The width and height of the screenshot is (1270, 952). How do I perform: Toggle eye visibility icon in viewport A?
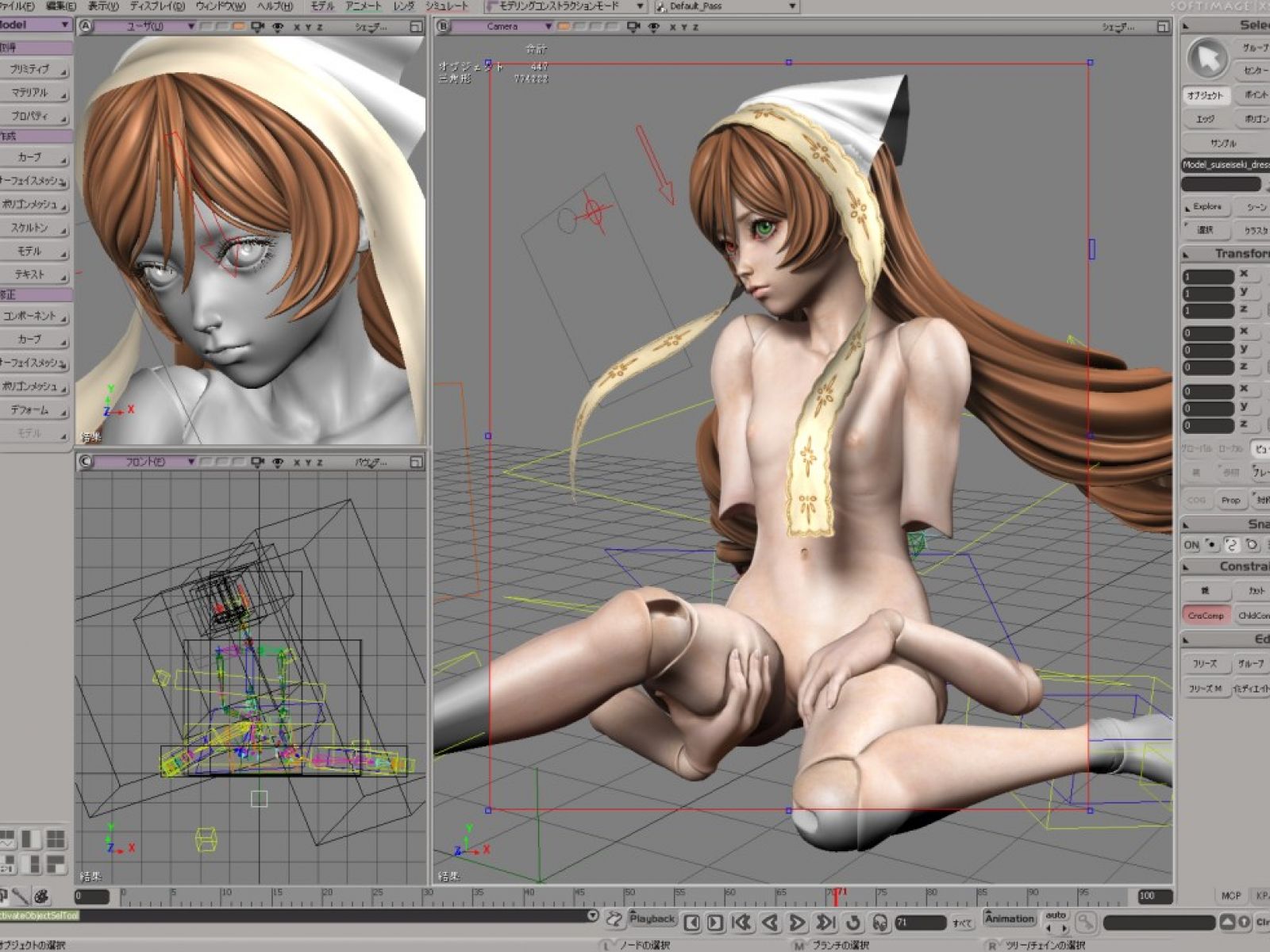point(278,26)
